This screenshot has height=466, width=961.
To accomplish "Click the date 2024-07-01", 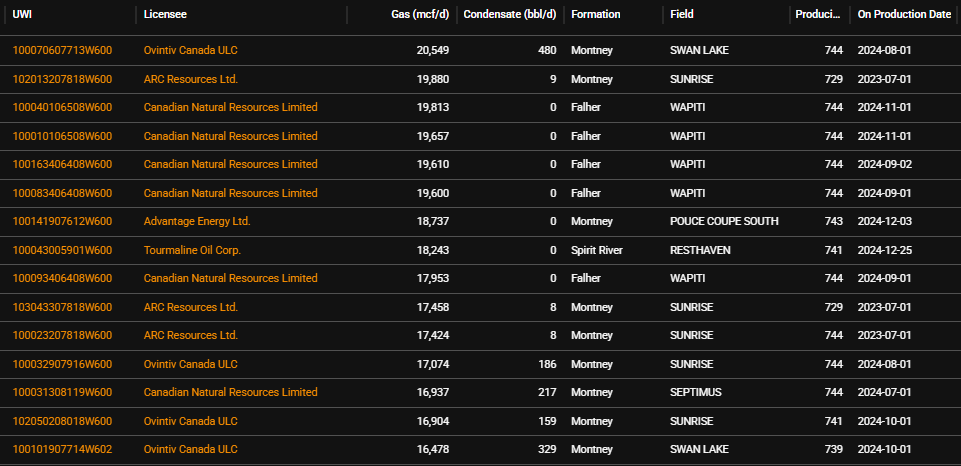I will click(x=884, y=392).
